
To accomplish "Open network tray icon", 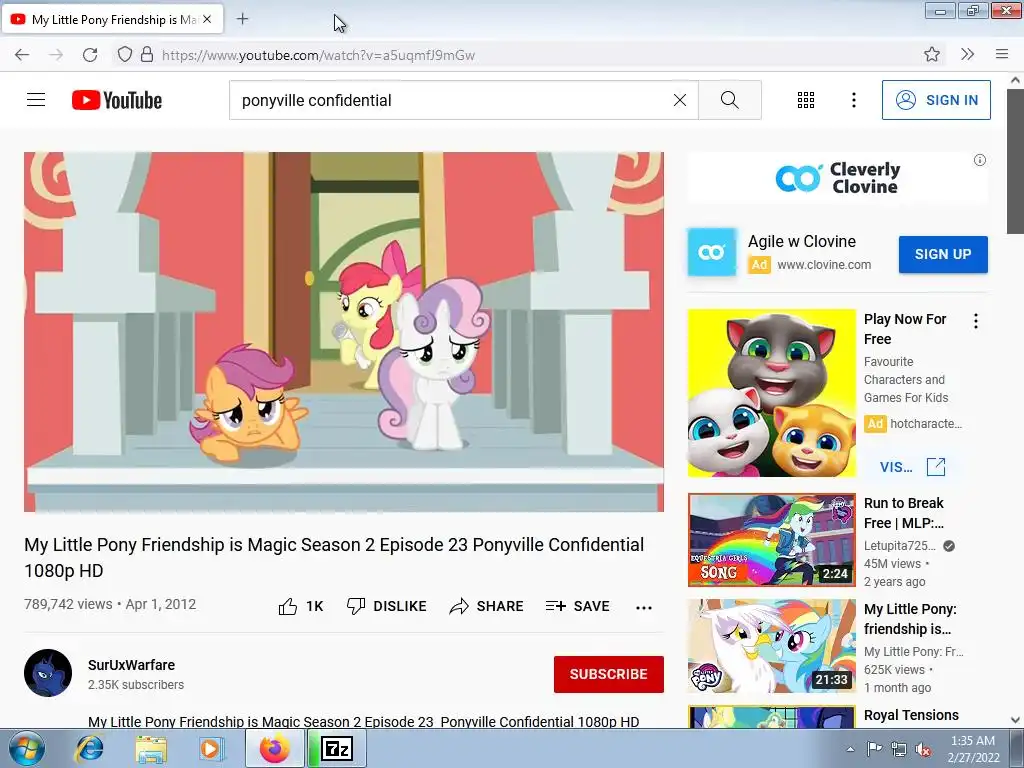I will pyautogui.click(x=899, y=749).
